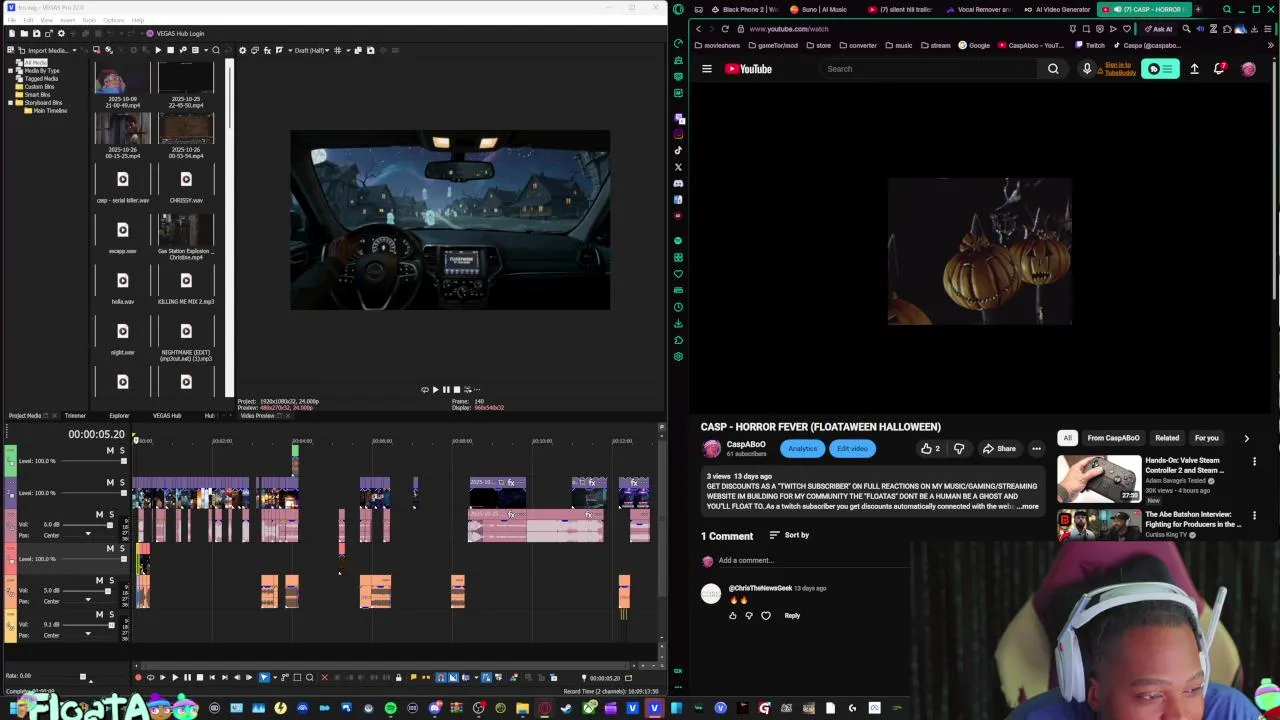The image size is (1280, 720).
Task: Stop preview in Project Media toolbar
Action: tap(170, 50)
